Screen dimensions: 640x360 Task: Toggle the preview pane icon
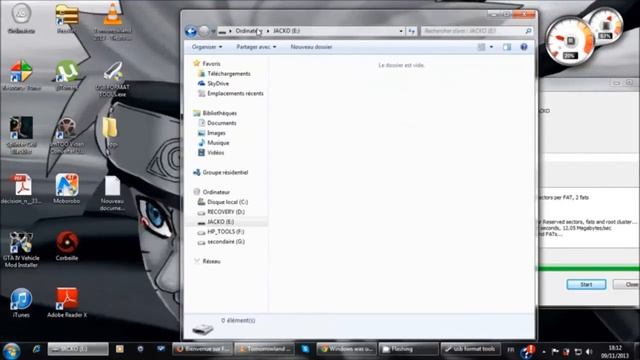pyautogui.click(x=507, y=47)
